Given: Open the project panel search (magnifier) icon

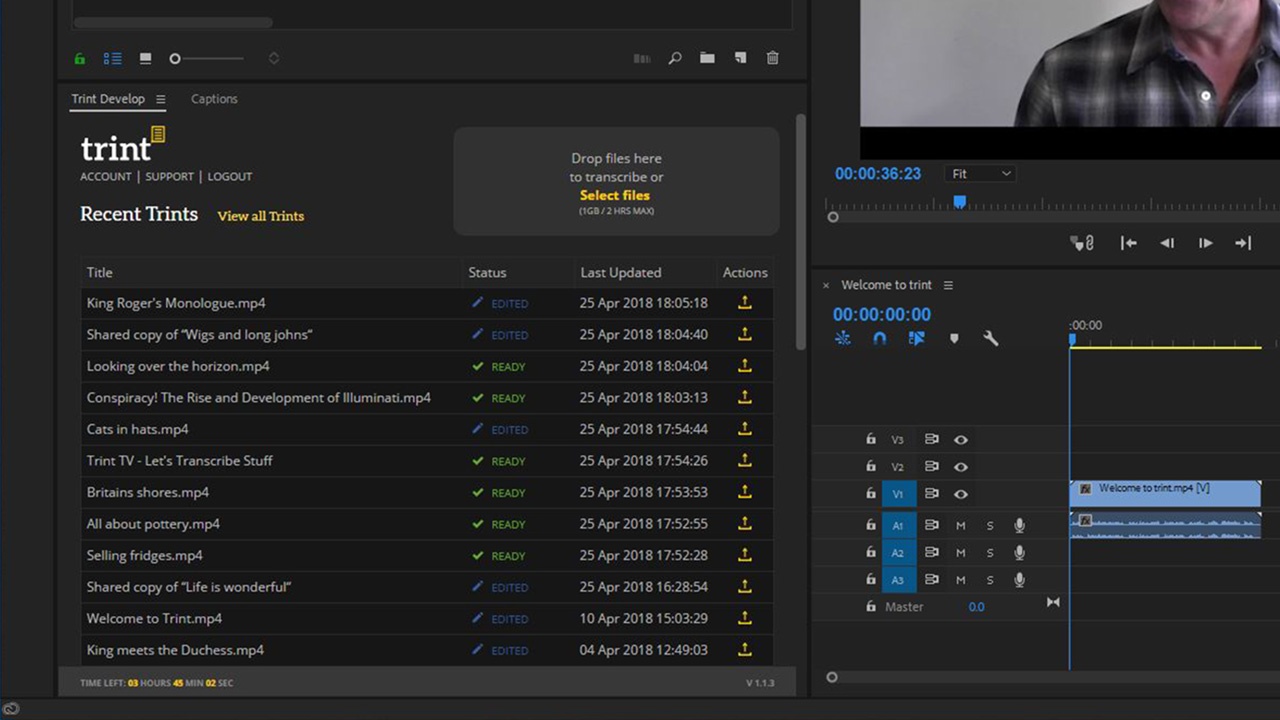Looking at the screenshot, I should click(675, 58).
